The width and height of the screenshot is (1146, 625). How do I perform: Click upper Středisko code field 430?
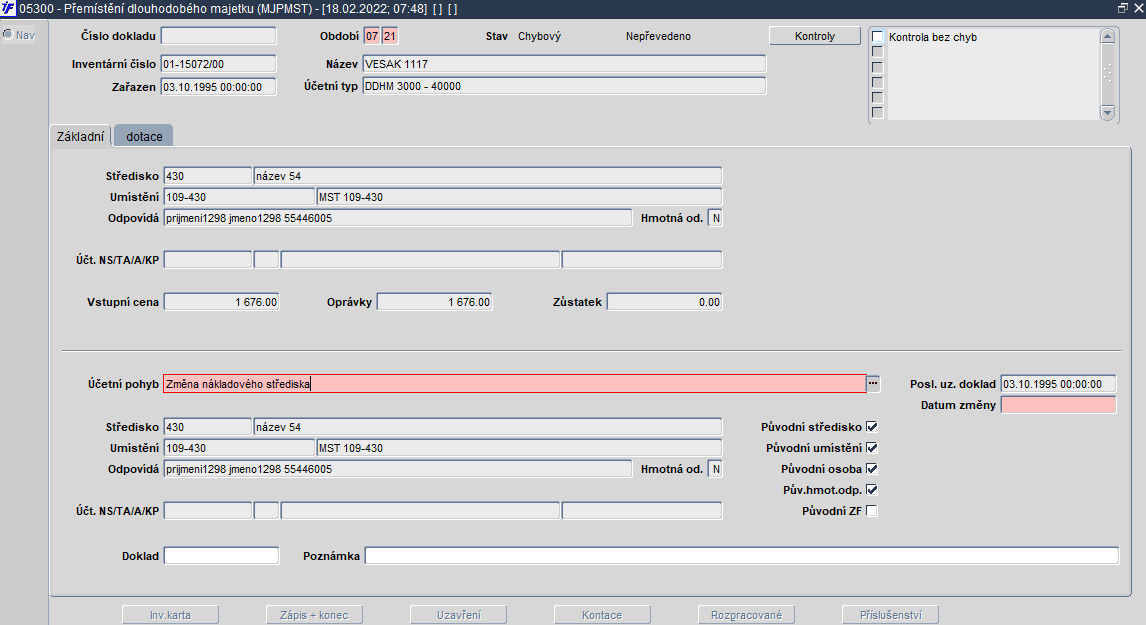coord(208,176)
